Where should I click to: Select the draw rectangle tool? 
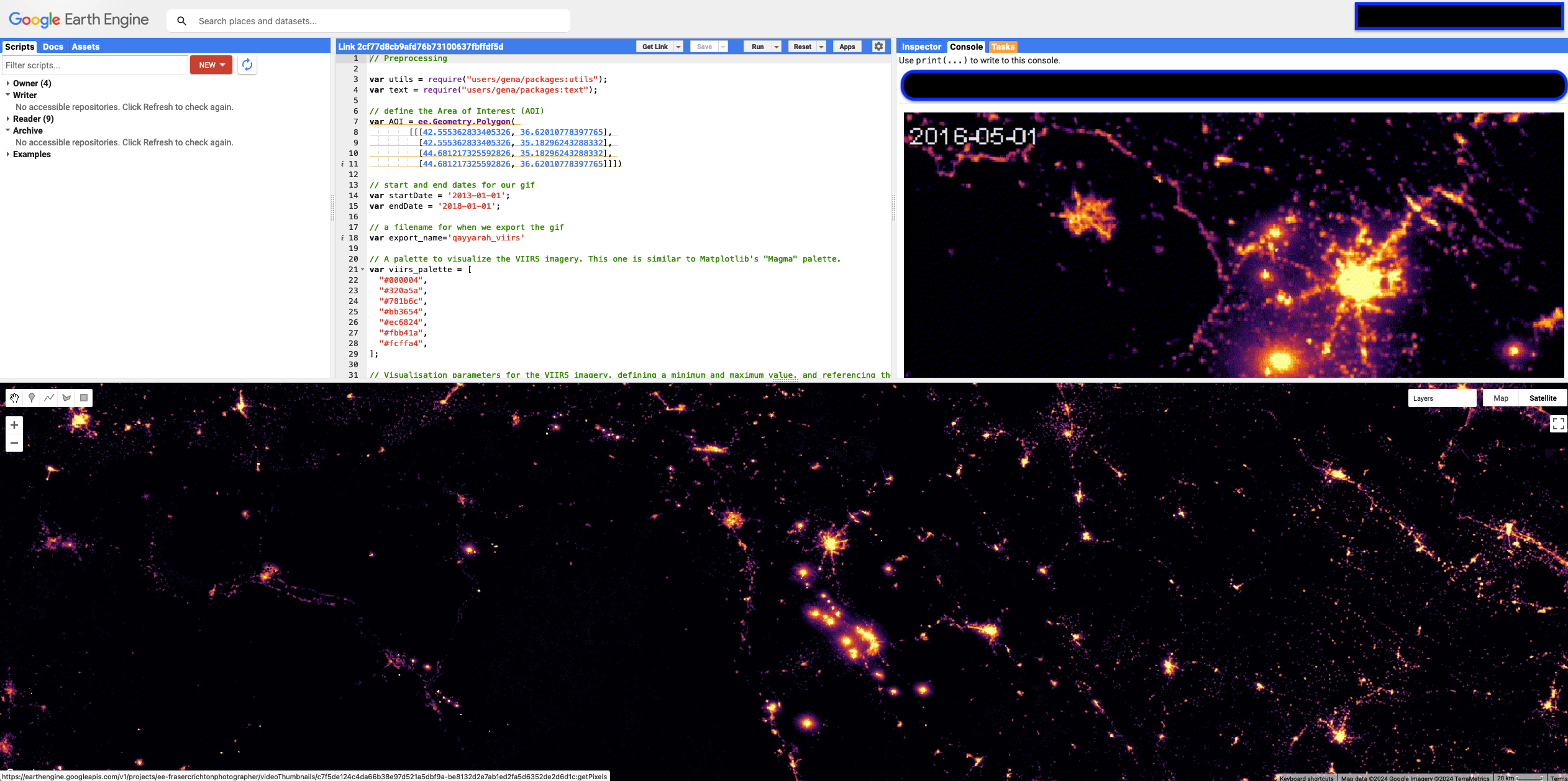(84, 398)
